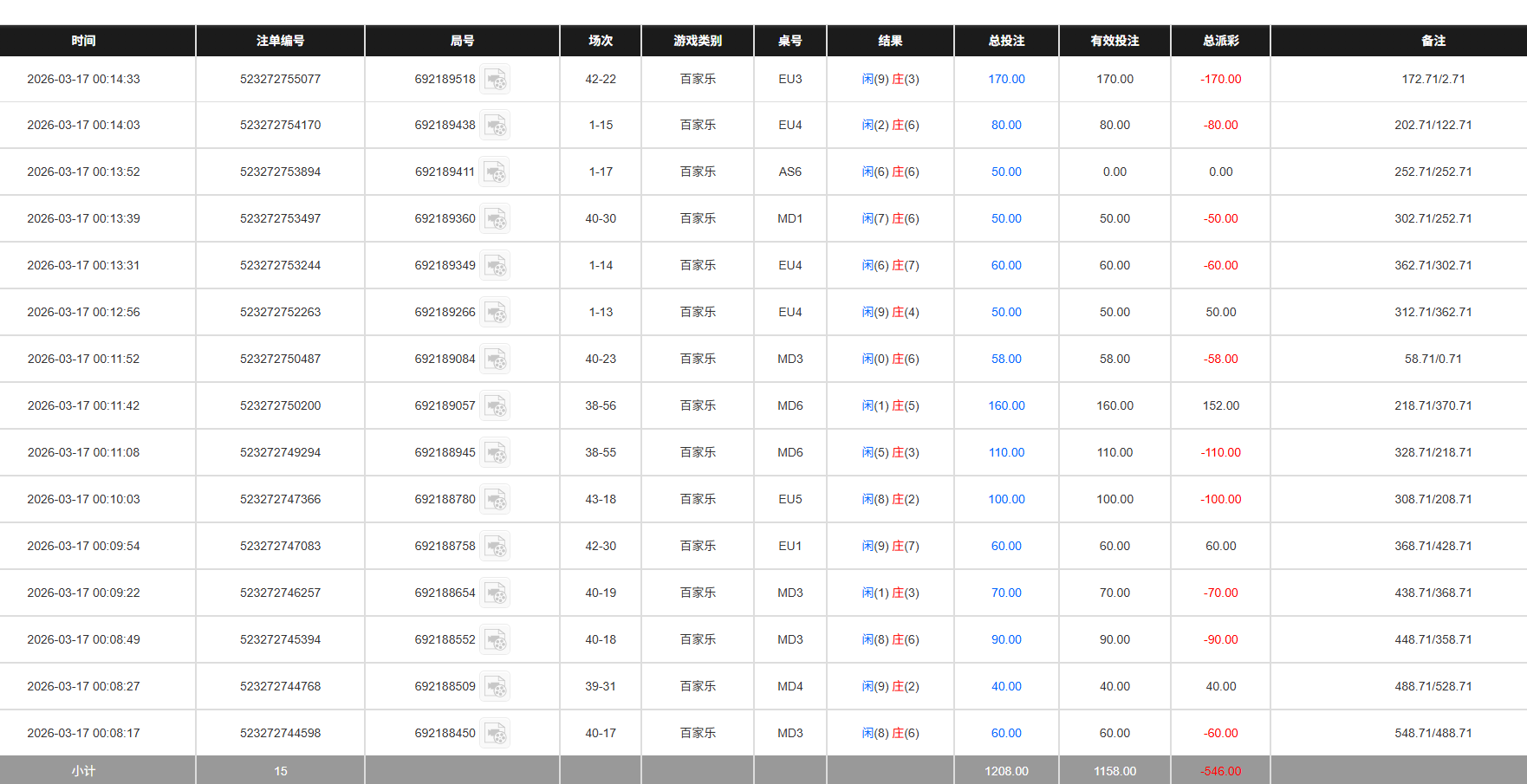Select blue total bet 160.00 for MD6
Image resolution: width=1527 pixels, height=784 pixels.
pos(1005,405)
